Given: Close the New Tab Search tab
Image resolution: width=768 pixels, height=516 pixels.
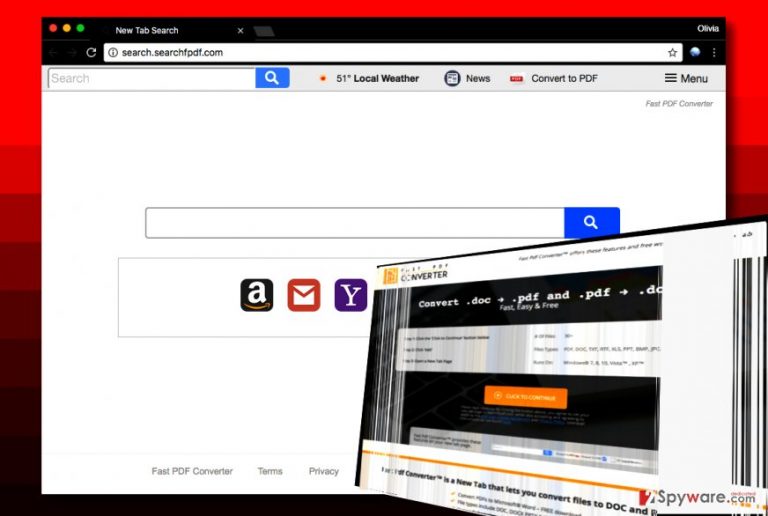Looking at the screenshot, I should point(240,30).
